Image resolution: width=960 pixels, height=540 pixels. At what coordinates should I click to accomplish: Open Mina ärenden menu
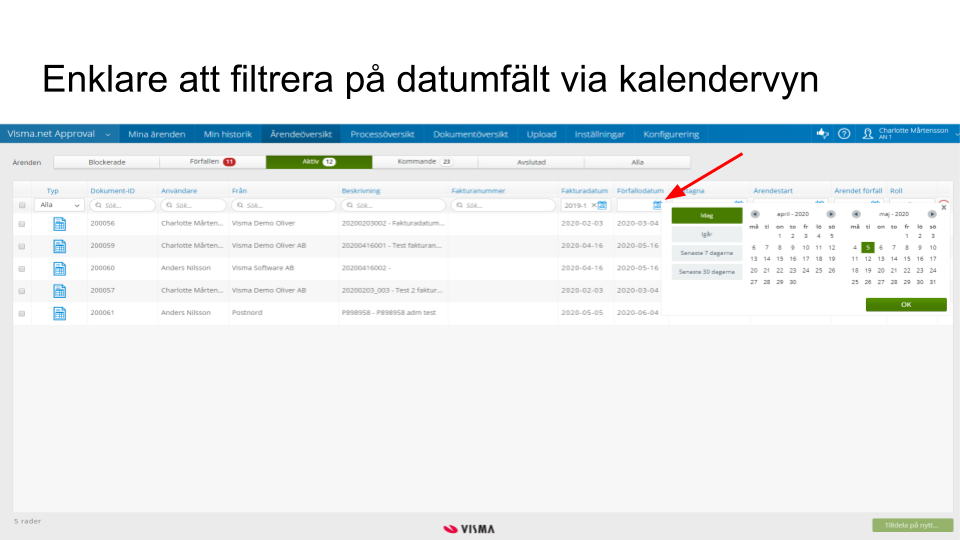point(157,134)
